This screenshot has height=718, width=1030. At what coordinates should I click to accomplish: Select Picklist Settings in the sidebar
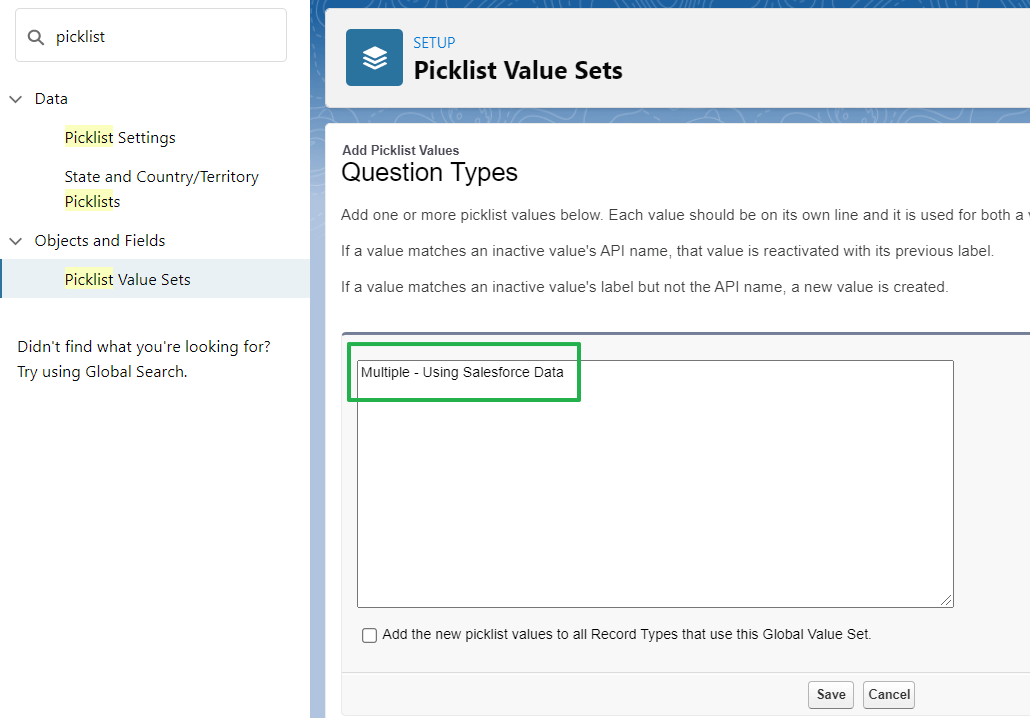[x=120, y=137]
